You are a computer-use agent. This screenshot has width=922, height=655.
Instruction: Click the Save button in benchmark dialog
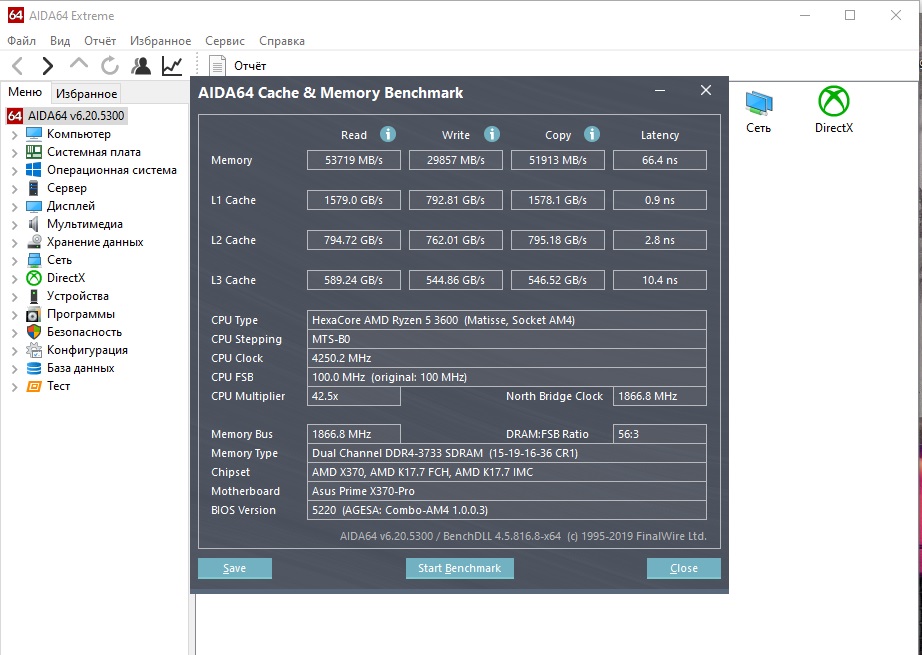tap(235, 568)
